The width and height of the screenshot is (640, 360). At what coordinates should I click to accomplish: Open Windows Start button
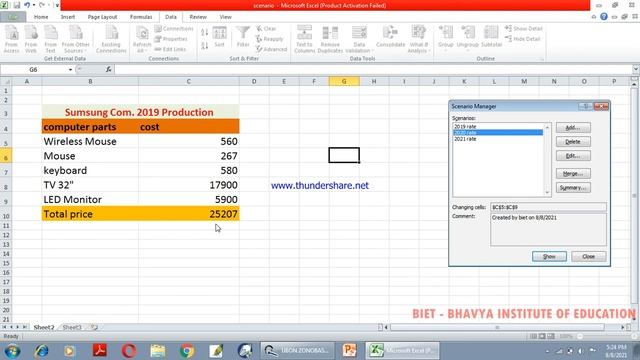tap(12, 351)
